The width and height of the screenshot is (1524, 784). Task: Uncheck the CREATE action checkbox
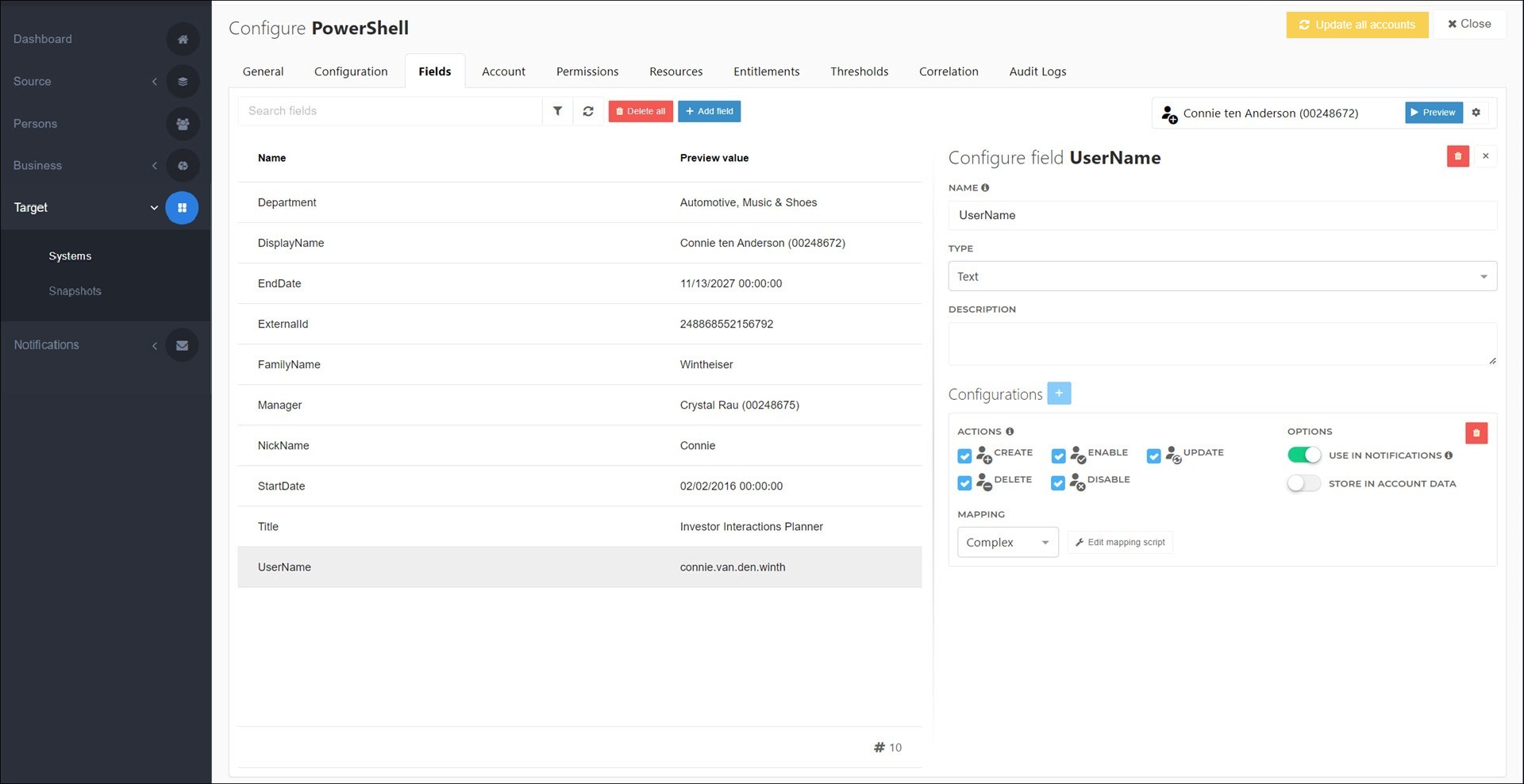coord(964,456)
